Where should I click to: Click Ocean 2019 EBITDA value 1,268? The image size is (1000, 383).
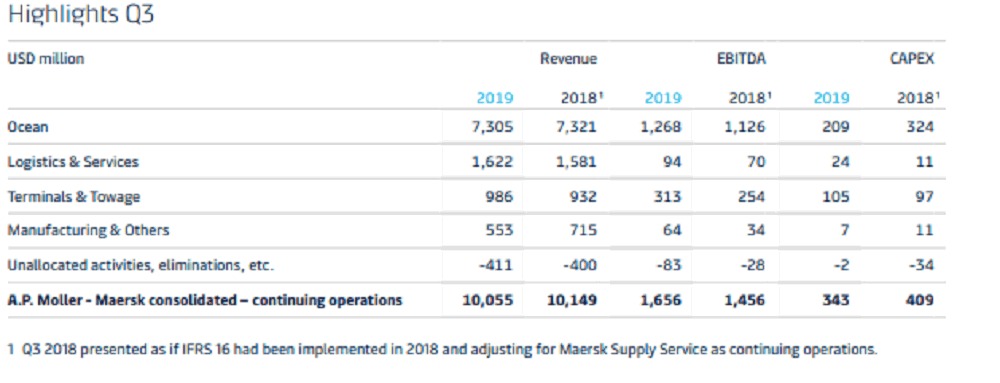click(661, 127)
